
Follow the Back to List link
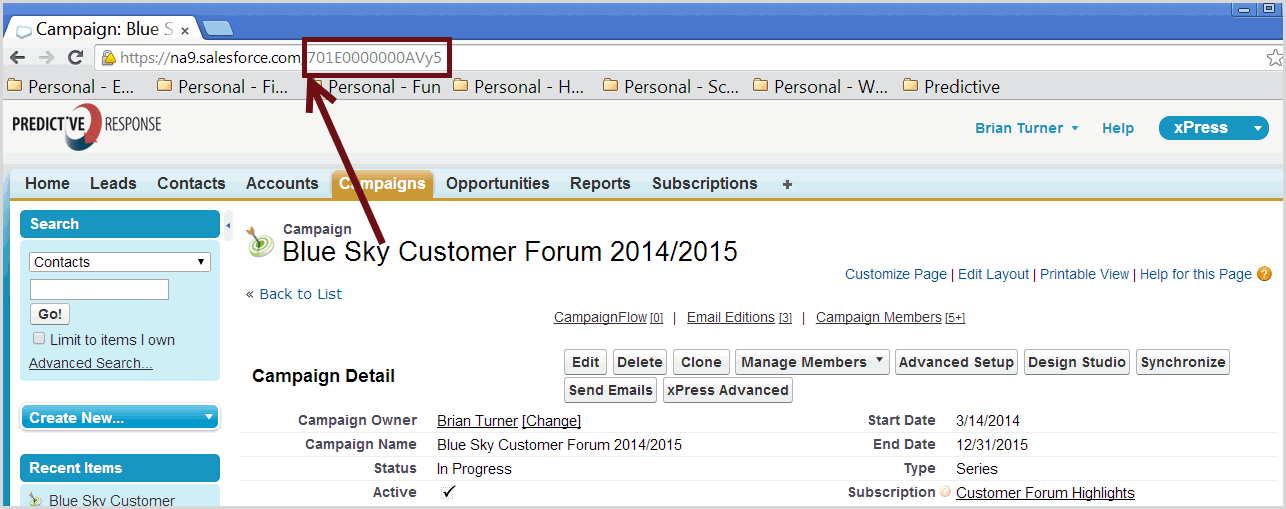click(294, 294)
